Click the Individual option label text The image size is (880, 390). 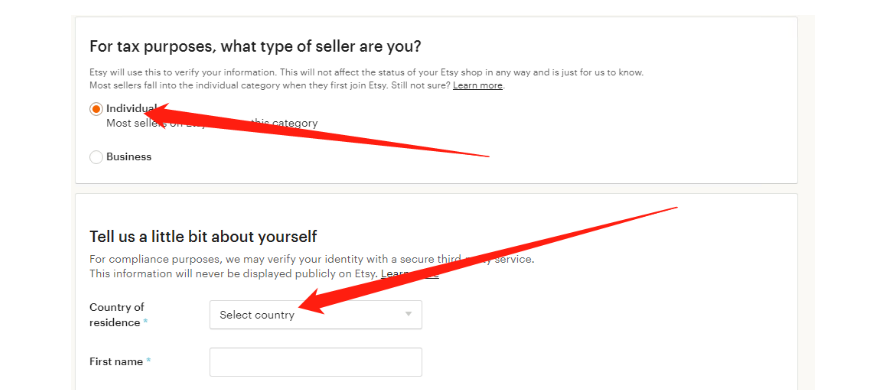click(131, 108)
